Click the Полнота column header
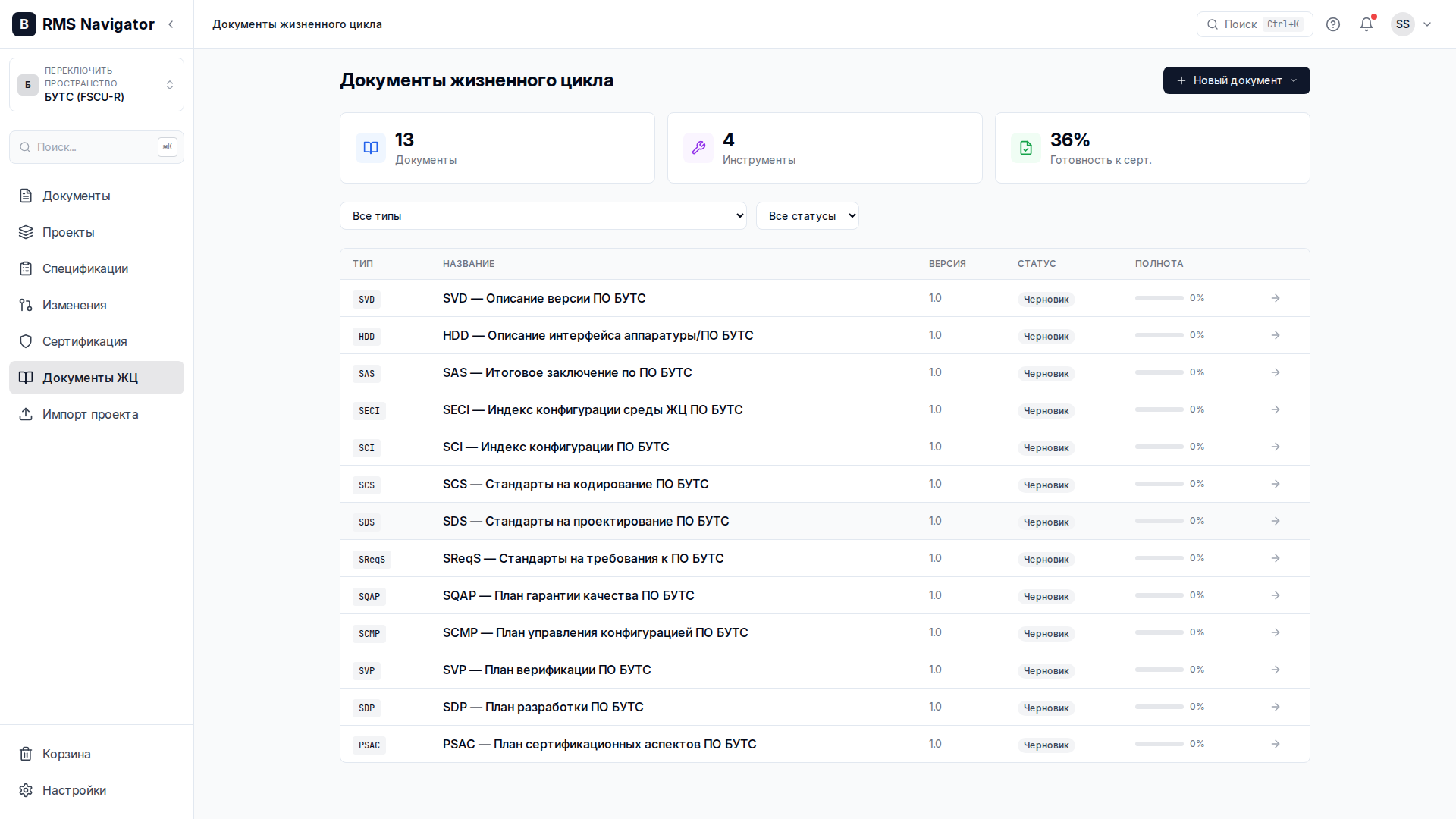The image size is (1456, 819). [x=1159, y=264]
